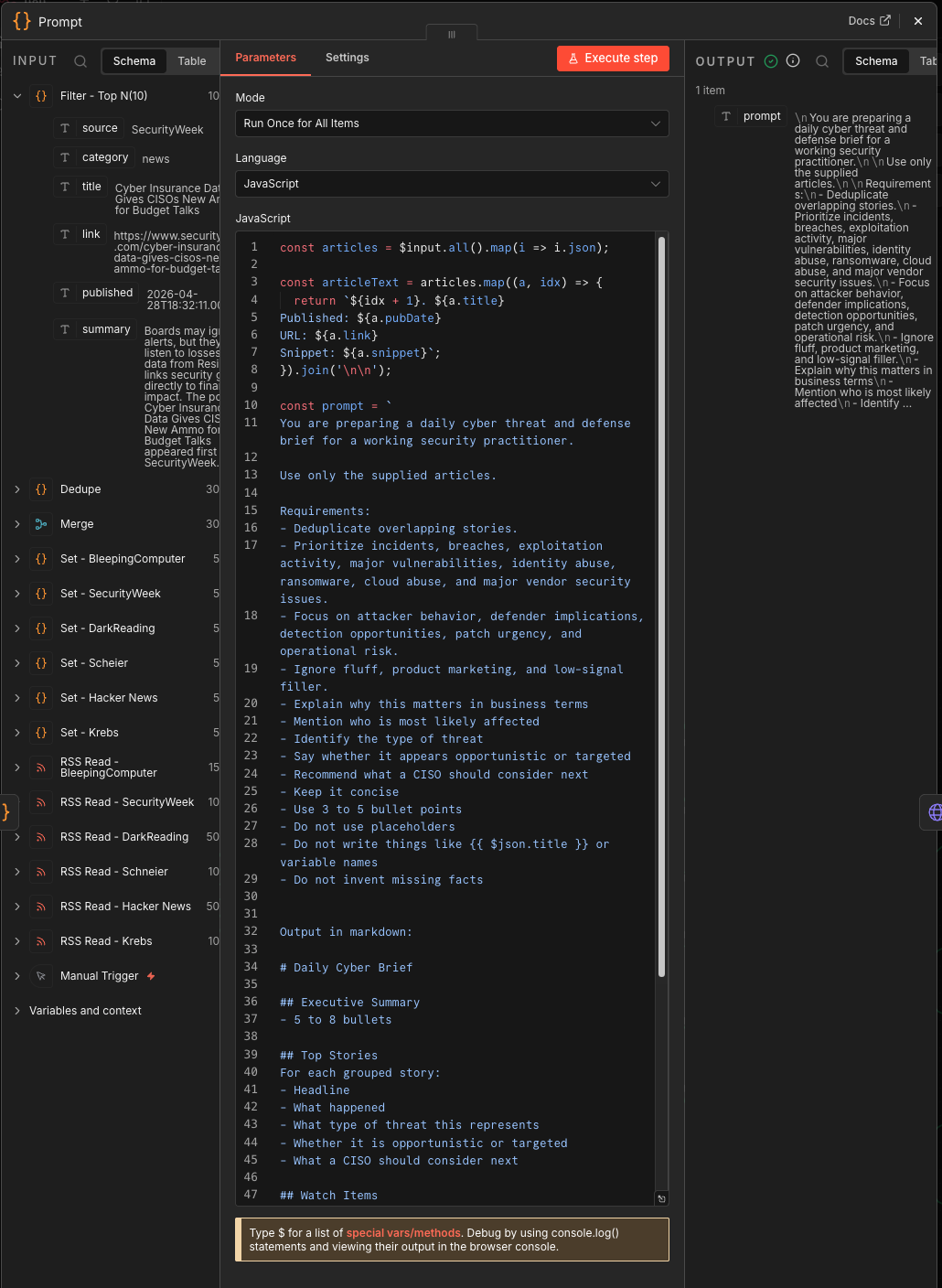Click the T type icon beside the prompt output
The image size is (942, 1288).
(725, 116)
